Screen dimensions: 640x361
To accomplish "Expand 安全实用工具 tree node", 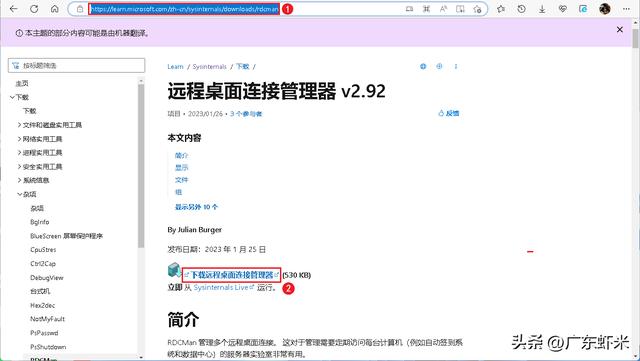I will (x=19, y=167).
